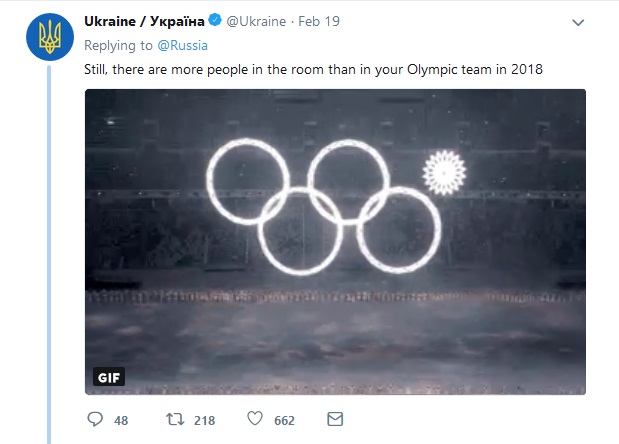
Task: Click the reply speech bubble icon
Action: [x=96, y=419]
